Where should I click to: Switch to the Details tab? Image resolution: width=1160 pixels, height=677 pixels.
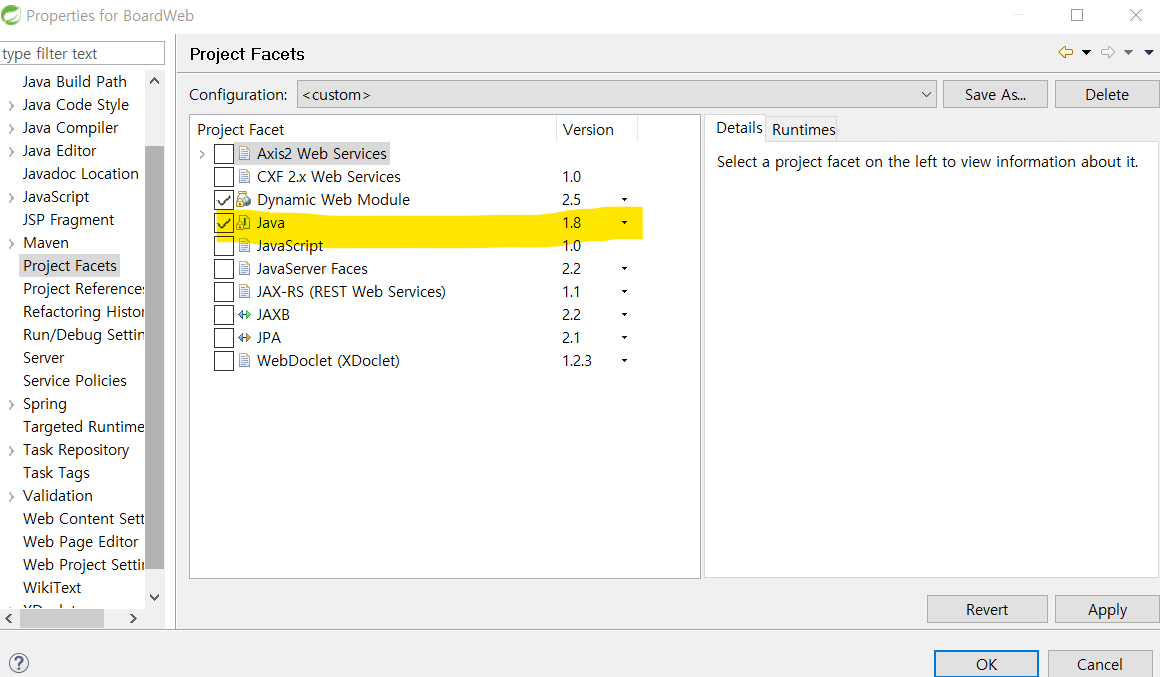(738, 128)
